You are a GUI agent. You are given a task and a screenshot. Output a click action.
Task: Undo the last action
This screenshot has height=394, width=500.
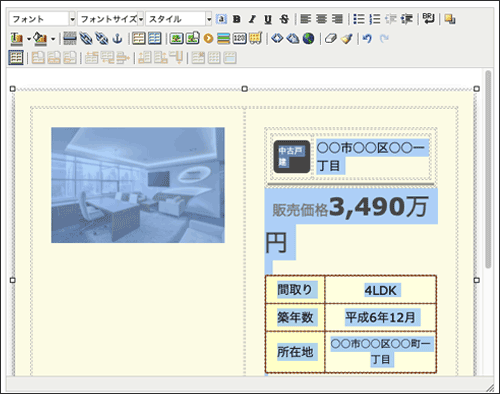(367, 39)
